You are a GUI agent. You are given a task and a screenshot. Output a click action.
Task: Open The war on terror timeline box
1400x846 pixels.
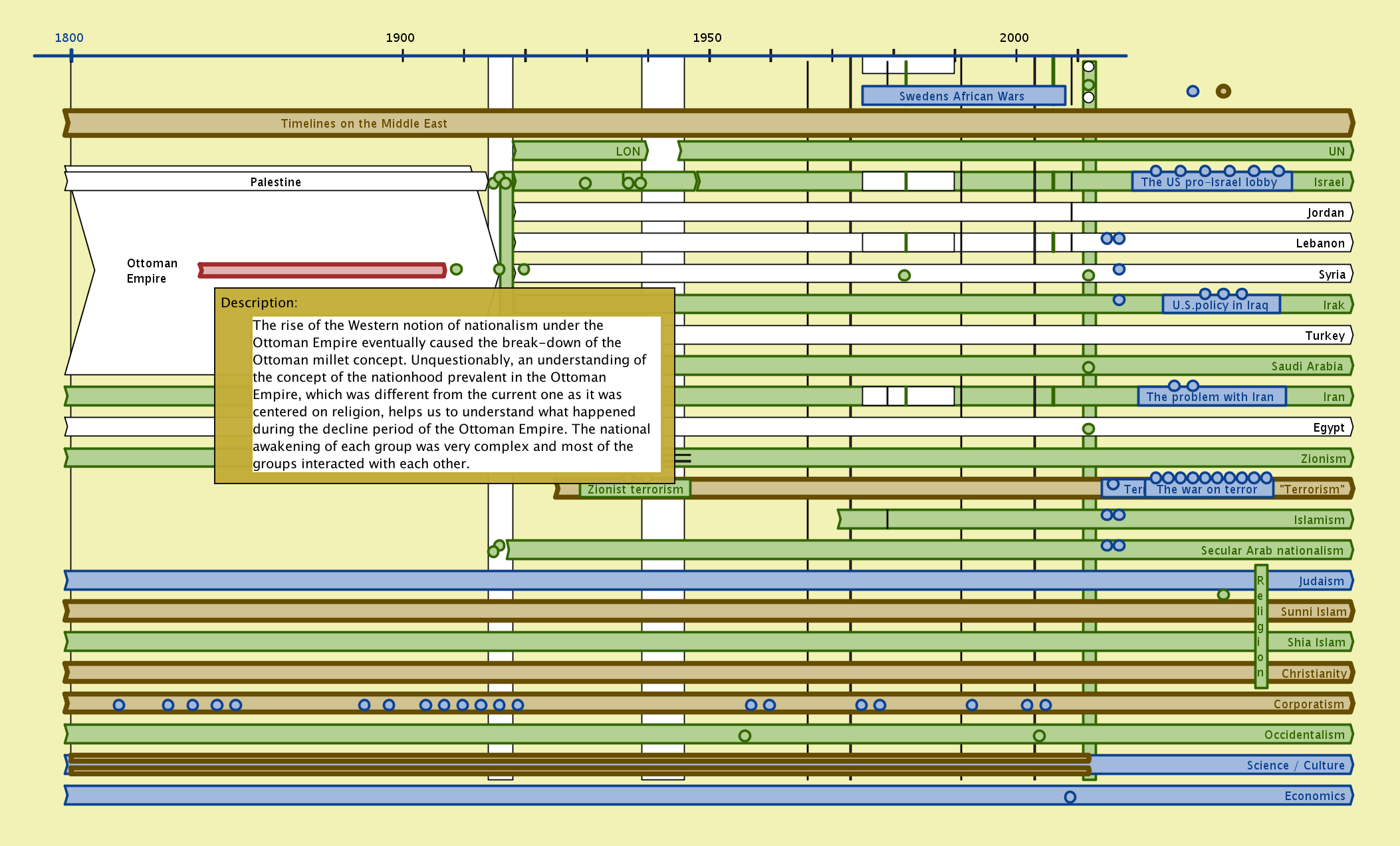tap(1207, 490)
